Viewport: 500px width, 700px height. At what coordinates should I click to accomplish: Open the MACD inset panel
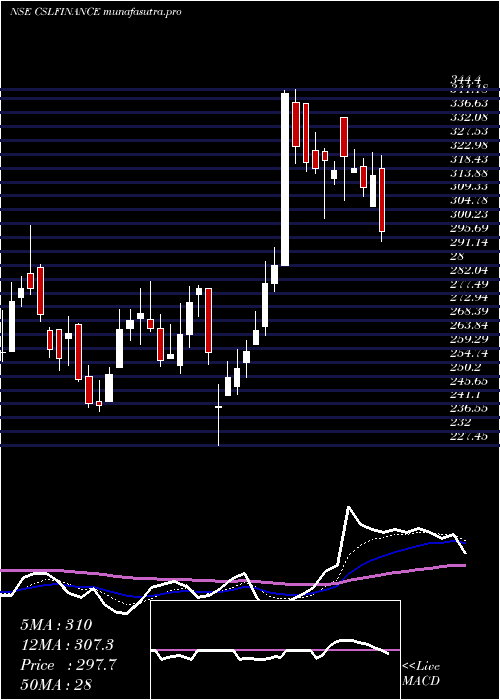(275, 650)
